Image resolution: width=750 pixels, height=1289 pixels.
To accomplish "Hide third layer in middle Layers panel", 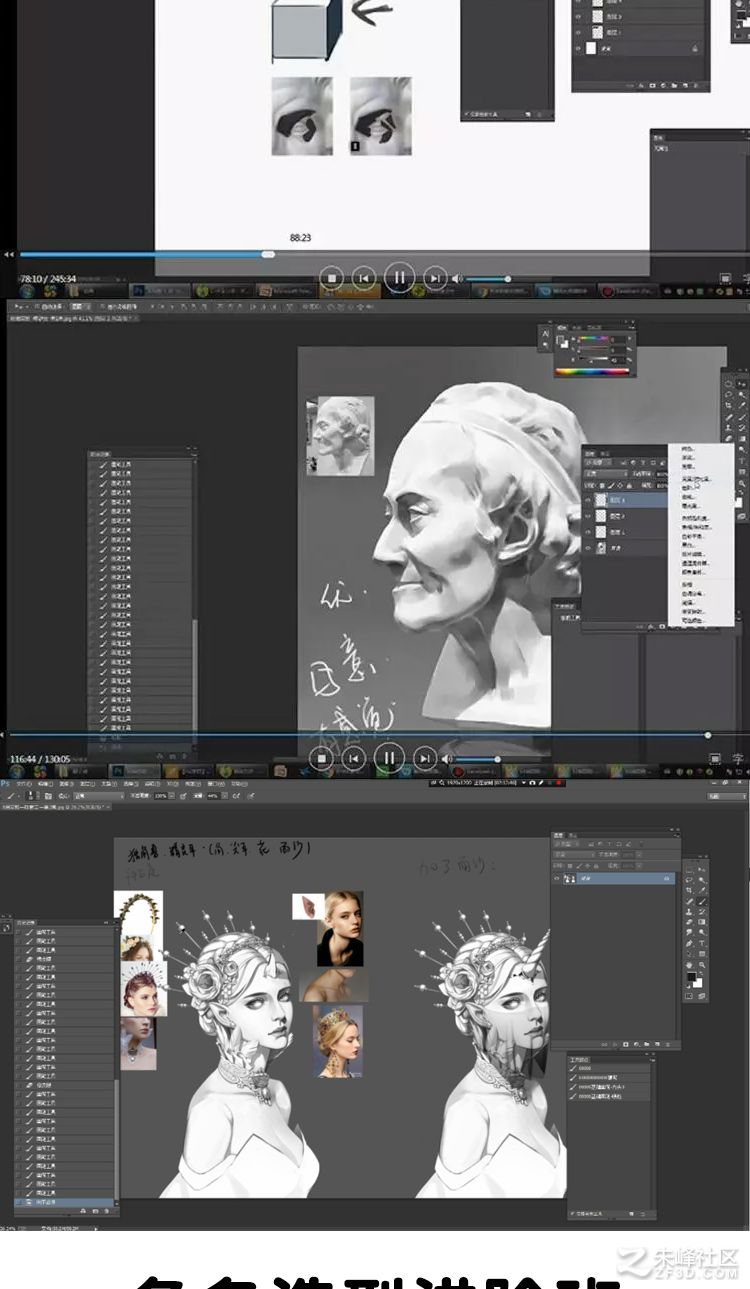I will pyautogui.click(x=588, y=532).
